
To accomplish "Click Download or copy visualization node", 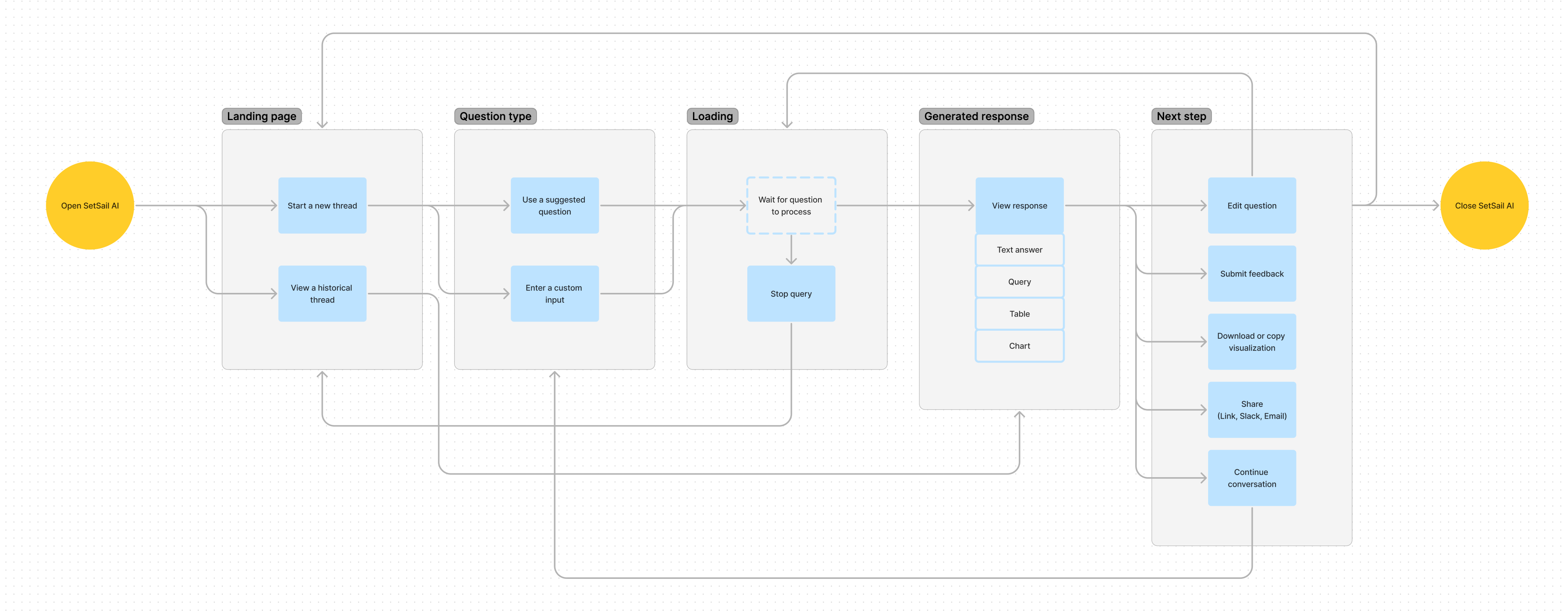I will (1251, 342).
